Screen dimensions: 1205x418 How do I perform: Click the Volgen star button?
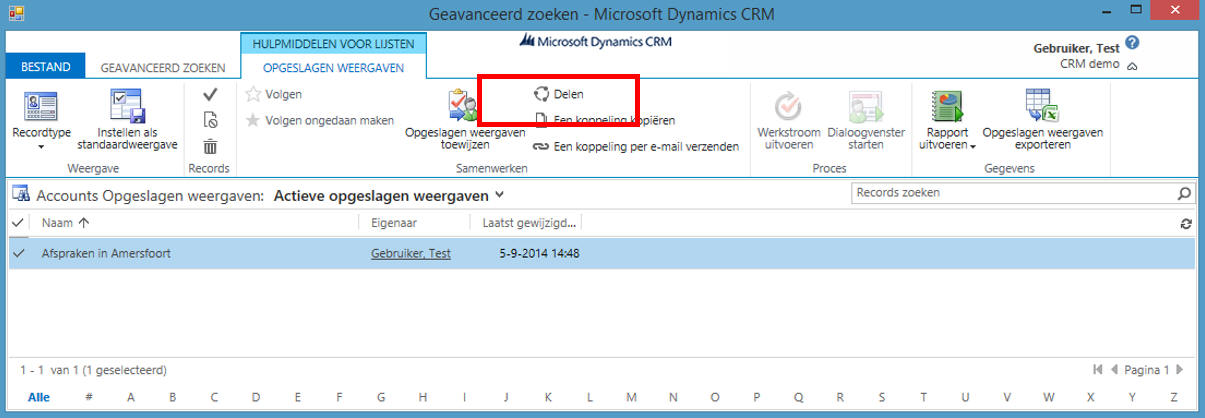tap(274, 94)
